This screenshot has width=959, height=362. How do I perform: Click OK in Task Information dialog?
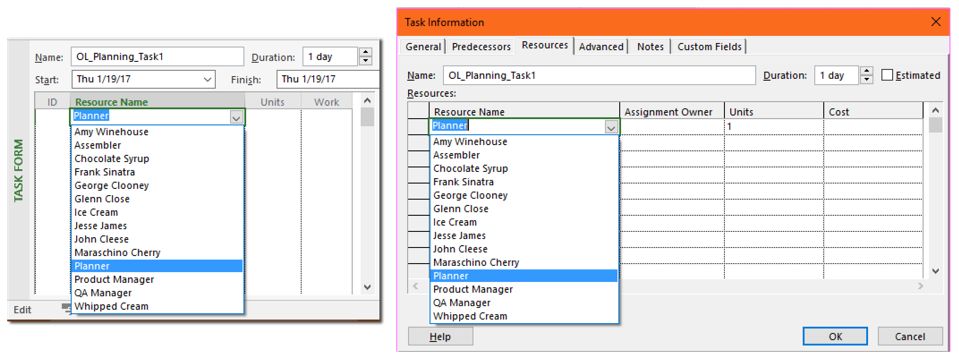pos(835,336)
